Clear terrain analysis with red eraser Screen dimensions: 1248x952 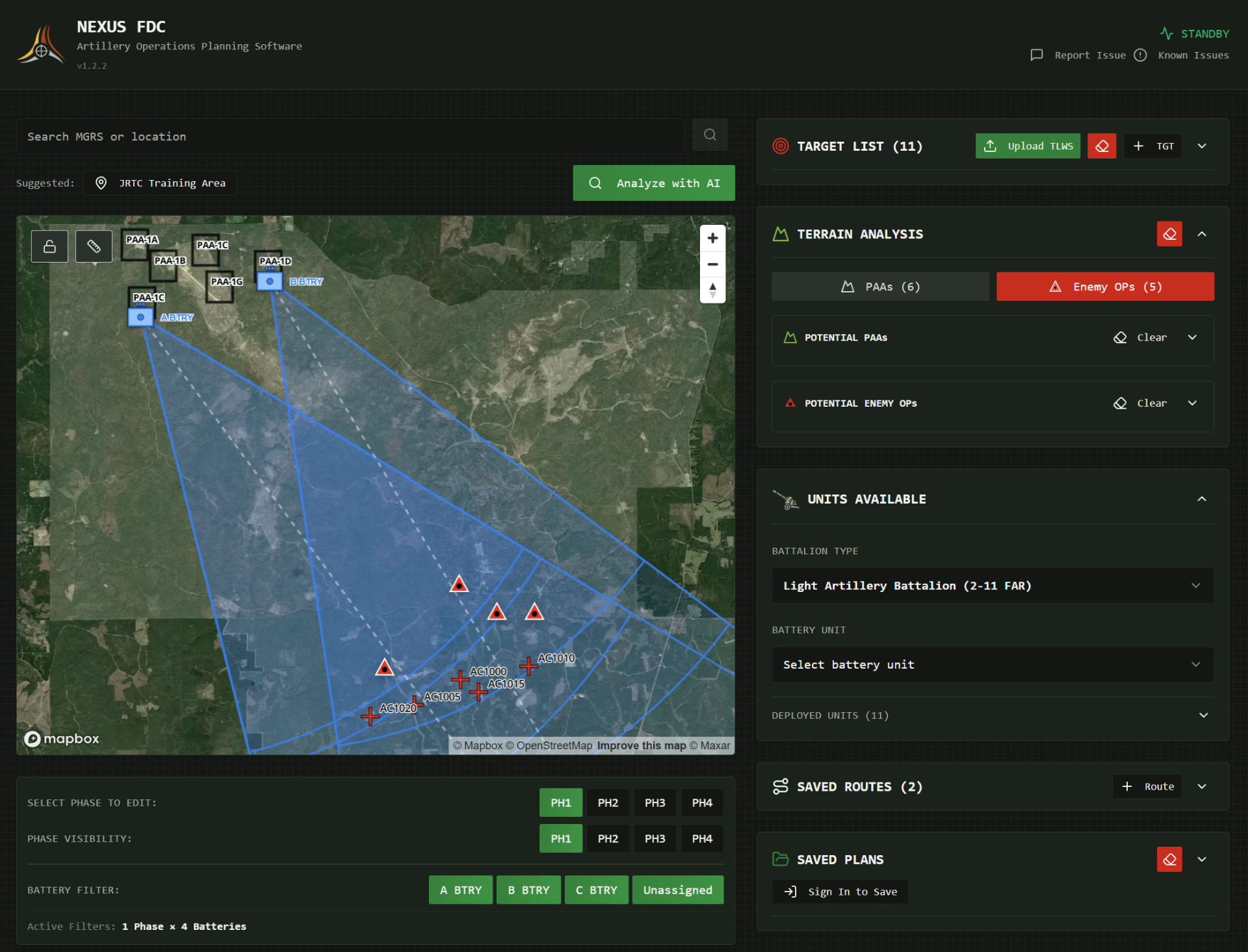pos(1169,234)
